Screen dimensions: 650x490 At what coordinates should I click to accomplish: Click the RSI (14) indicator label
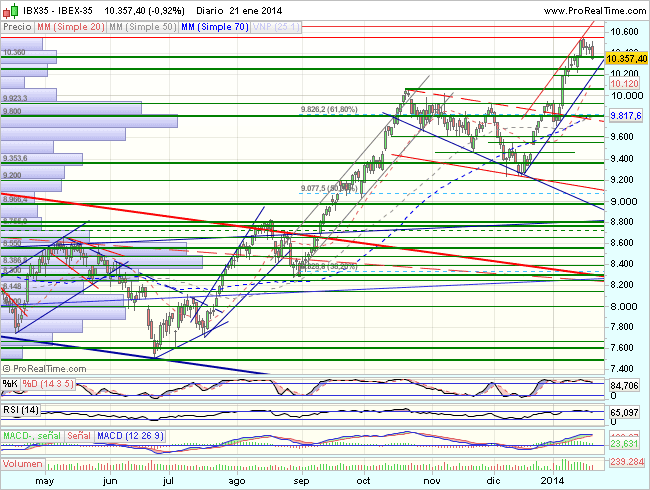click(x=21, y=410)
